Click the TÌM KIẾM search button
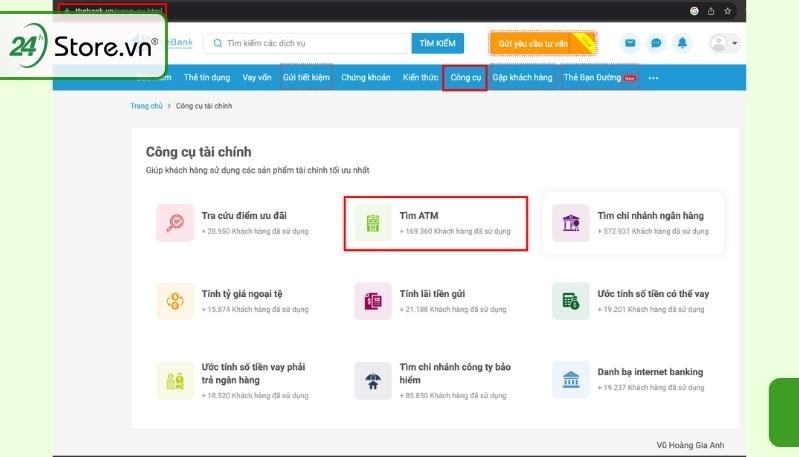The height and width of the screenshot is (457, 799). point(438,43)
